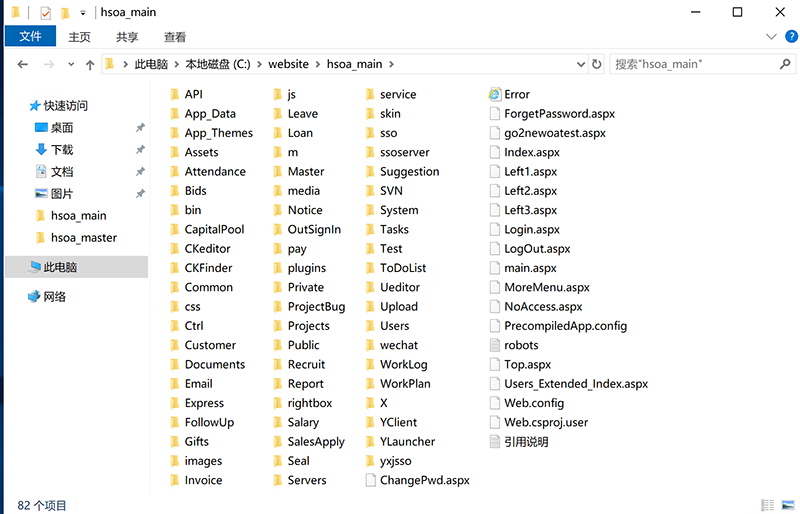Select go2newoatest.aspx file
The image size is (800, 514).
coord(547,133)
